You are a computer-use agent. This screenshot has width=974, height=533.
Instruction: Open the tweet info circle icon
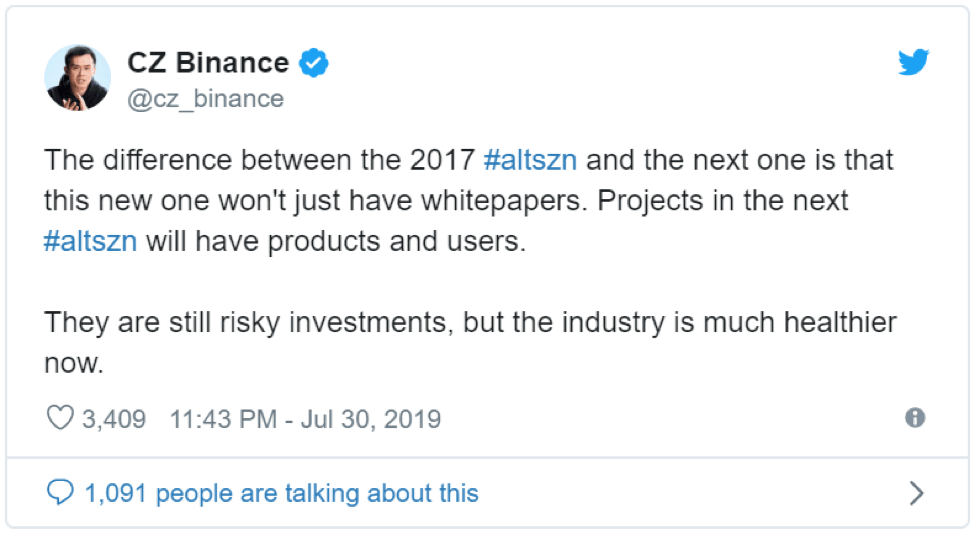point(915,417)
